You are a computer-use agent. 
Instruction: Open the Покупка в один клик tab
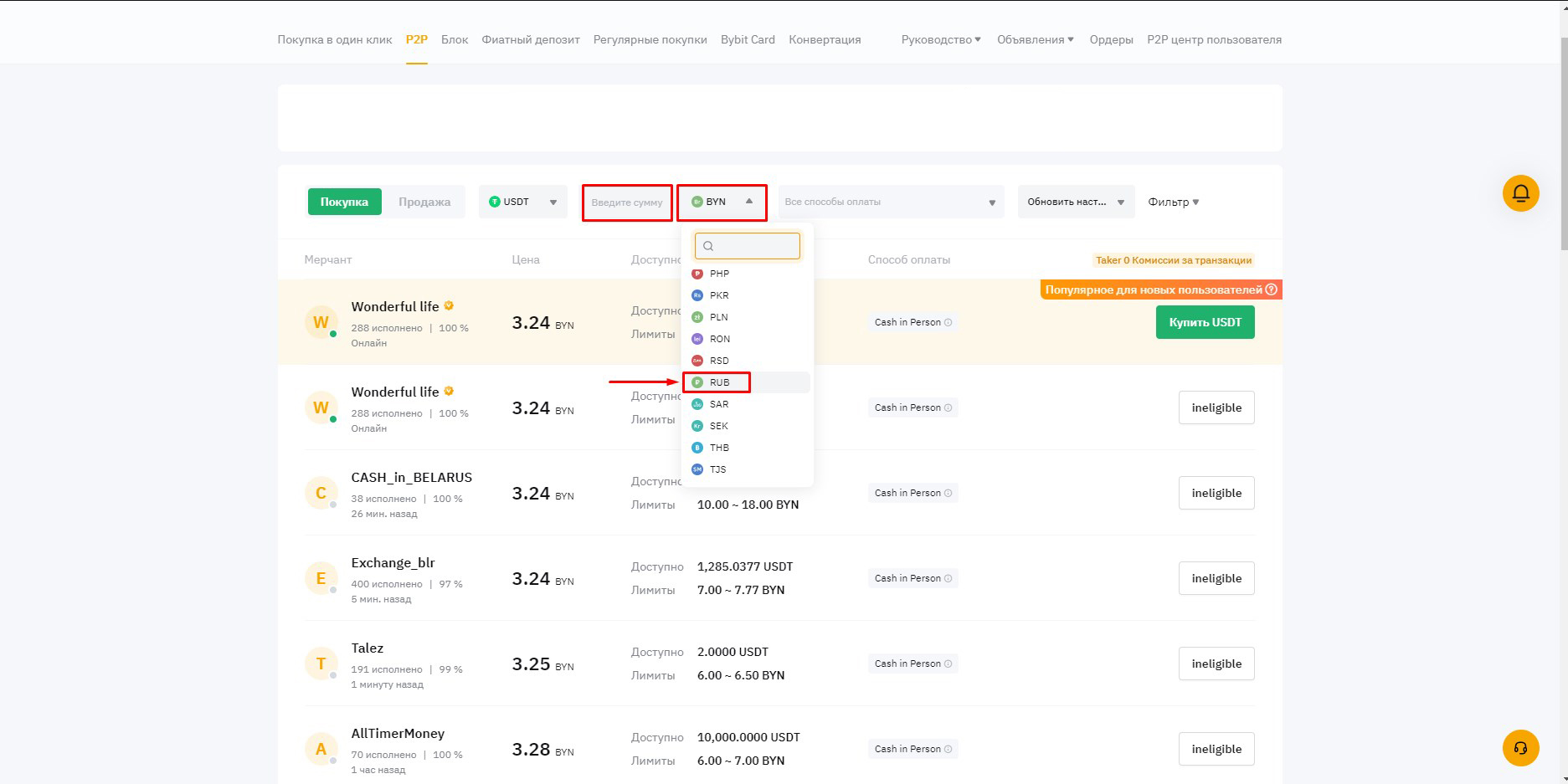pos(335,39)
